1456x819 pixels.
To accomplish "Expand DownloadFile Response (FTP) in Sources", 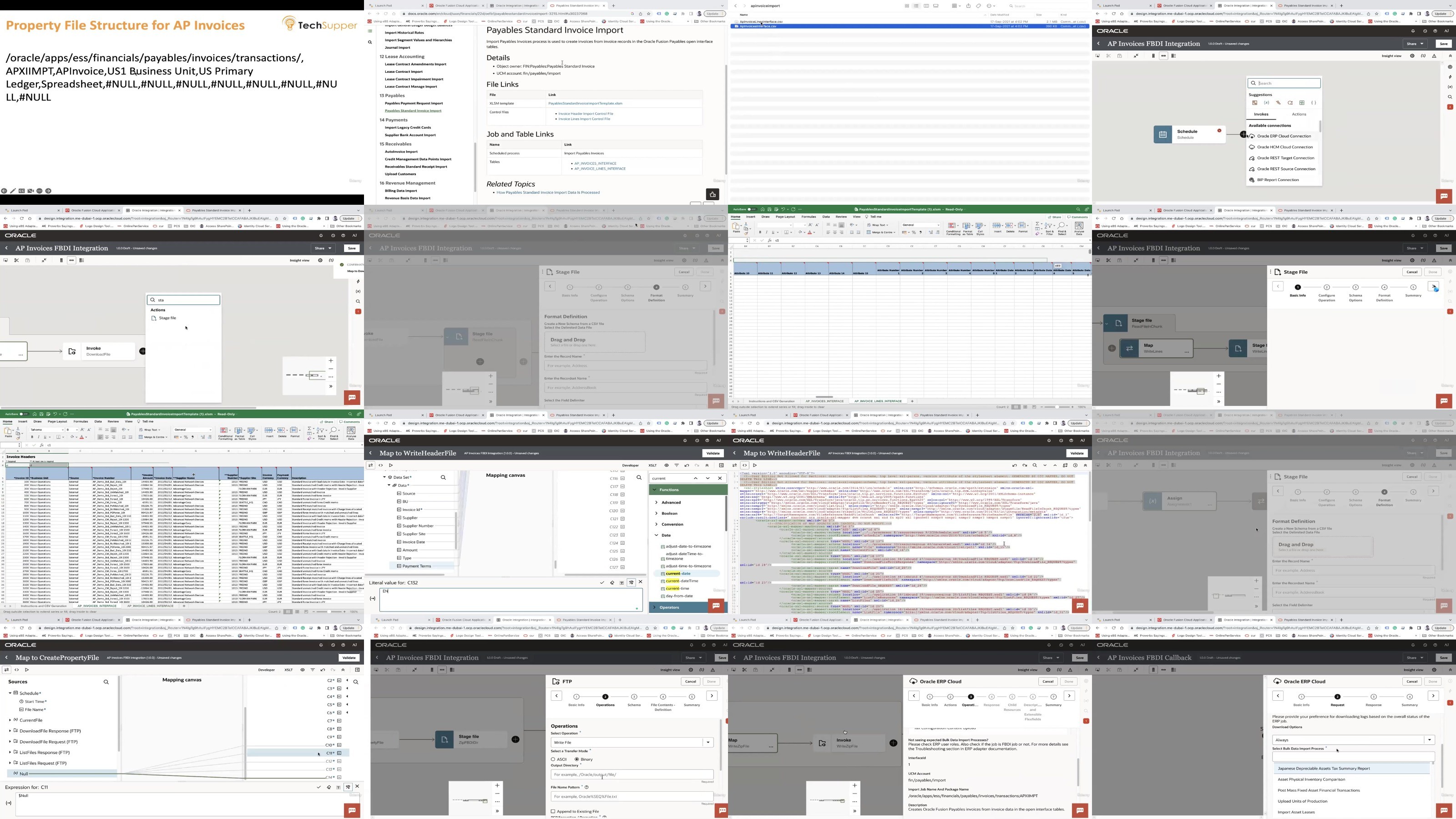I will point(10,731).
